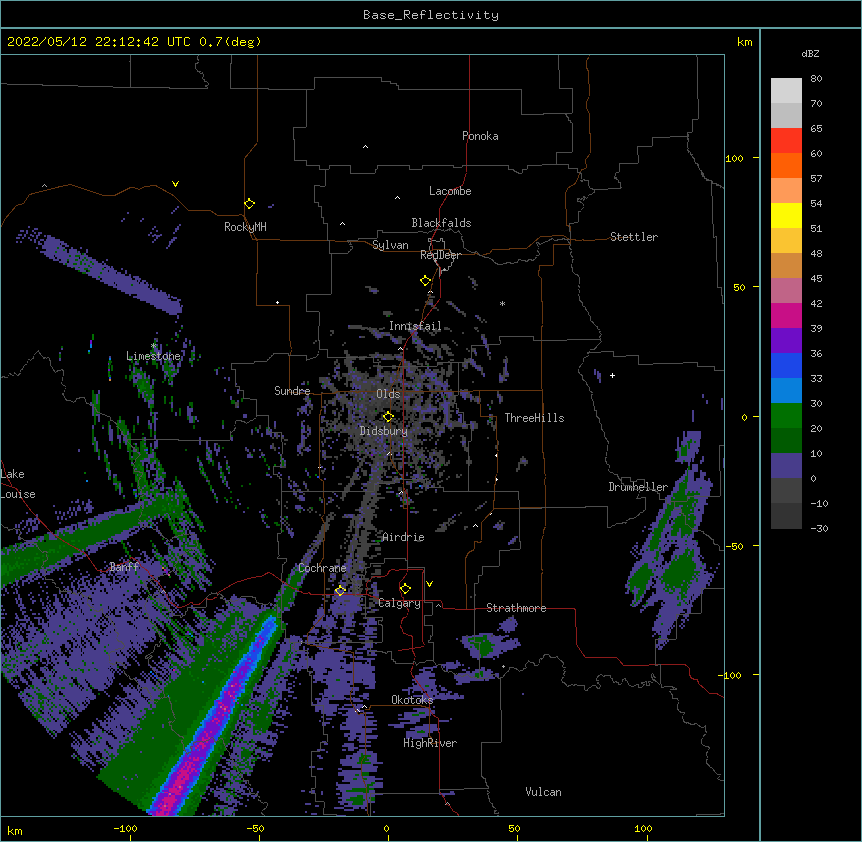Click the -100 label on bottom axis
The width and height of the screenshot is (862, 842).
[125, 828]
